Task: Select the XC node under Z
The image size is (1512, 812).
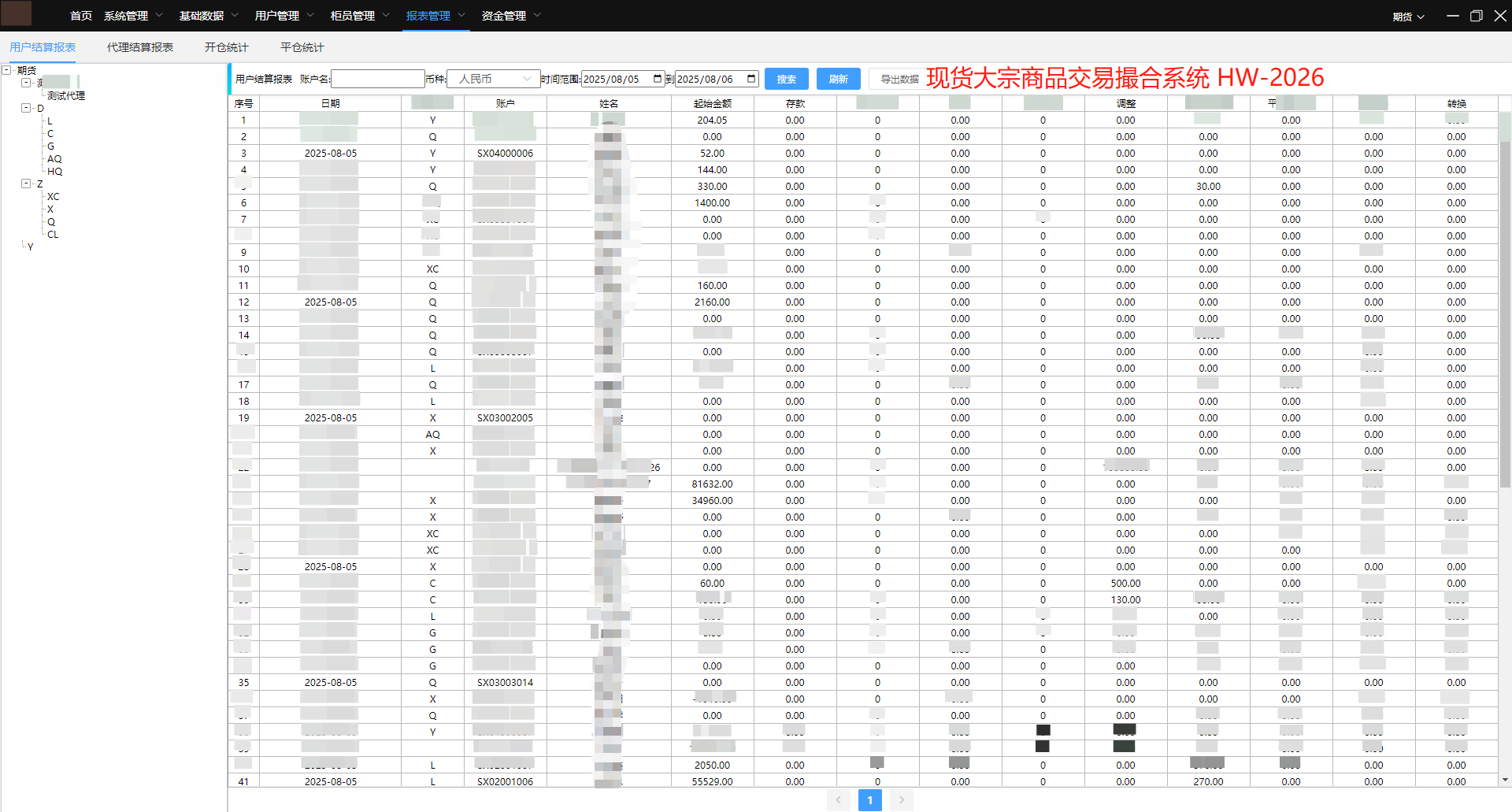Action: 54,196
